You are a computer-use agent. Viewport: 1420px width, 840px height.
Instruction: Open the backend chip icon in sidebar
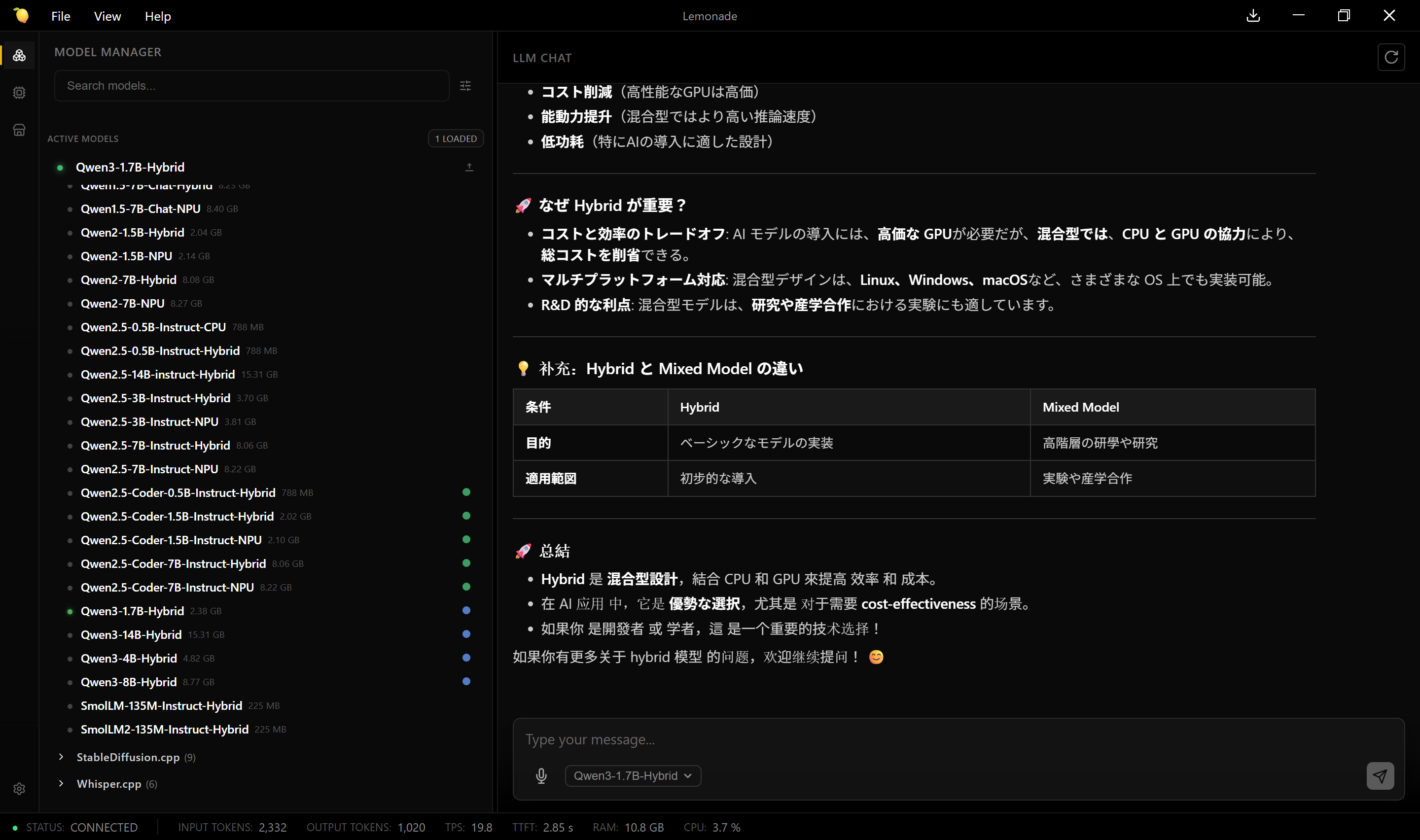click(x=19, y=93)
